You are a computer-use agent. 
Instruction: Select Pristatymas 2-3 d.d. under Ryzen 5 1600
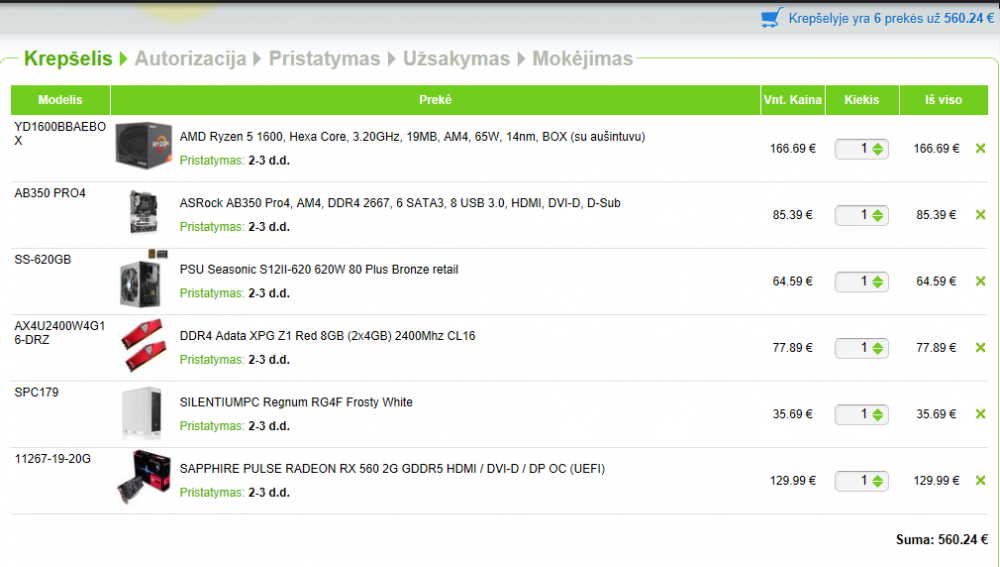[235, 161]
